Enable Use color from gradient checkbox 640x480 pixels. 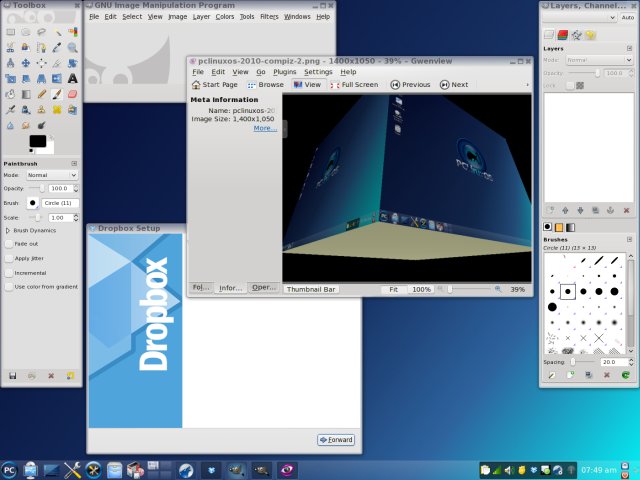click(9, 287)
